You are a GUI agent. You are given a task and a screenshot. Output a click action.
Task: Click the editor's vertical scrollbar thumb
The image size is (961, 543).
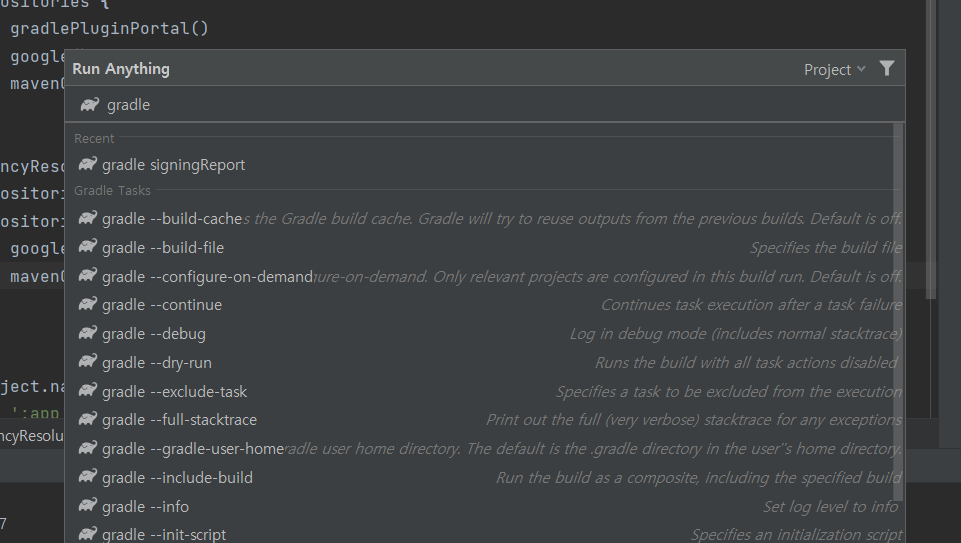931,150
